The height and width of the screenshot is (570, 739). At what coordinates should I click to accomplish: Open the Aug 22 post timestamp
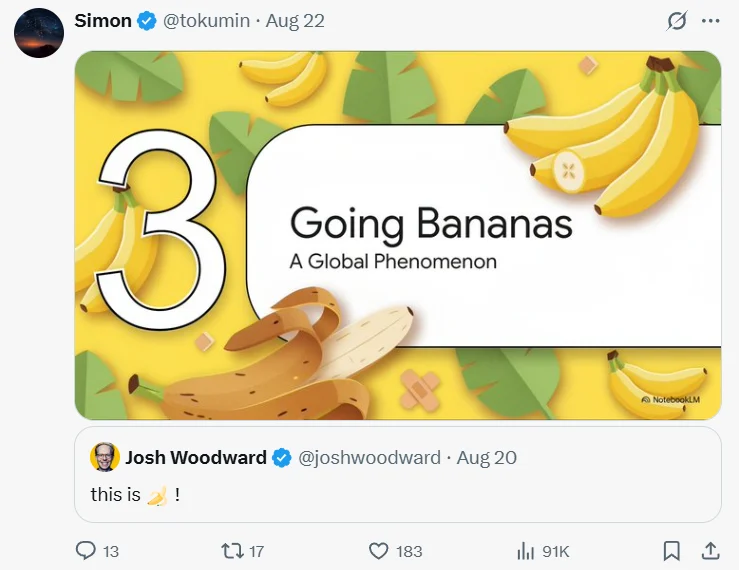[295, 21]
